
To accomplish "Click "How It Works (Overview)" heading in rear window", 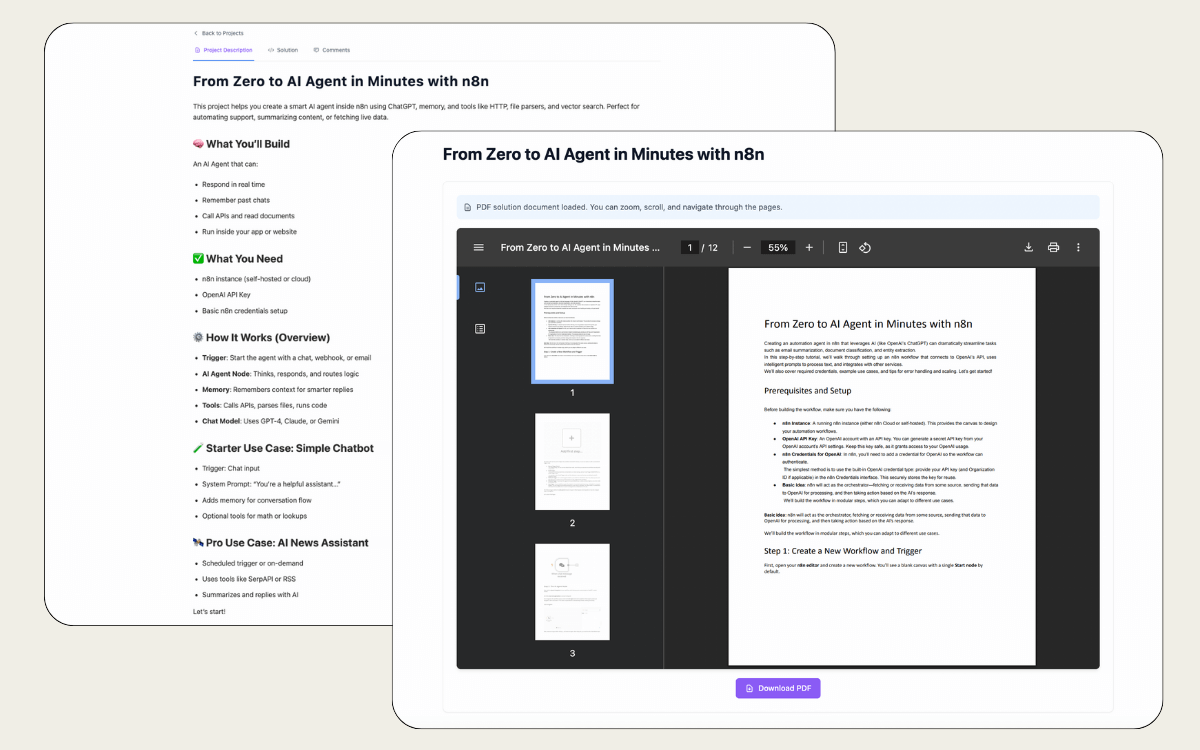I will (261, 338).
